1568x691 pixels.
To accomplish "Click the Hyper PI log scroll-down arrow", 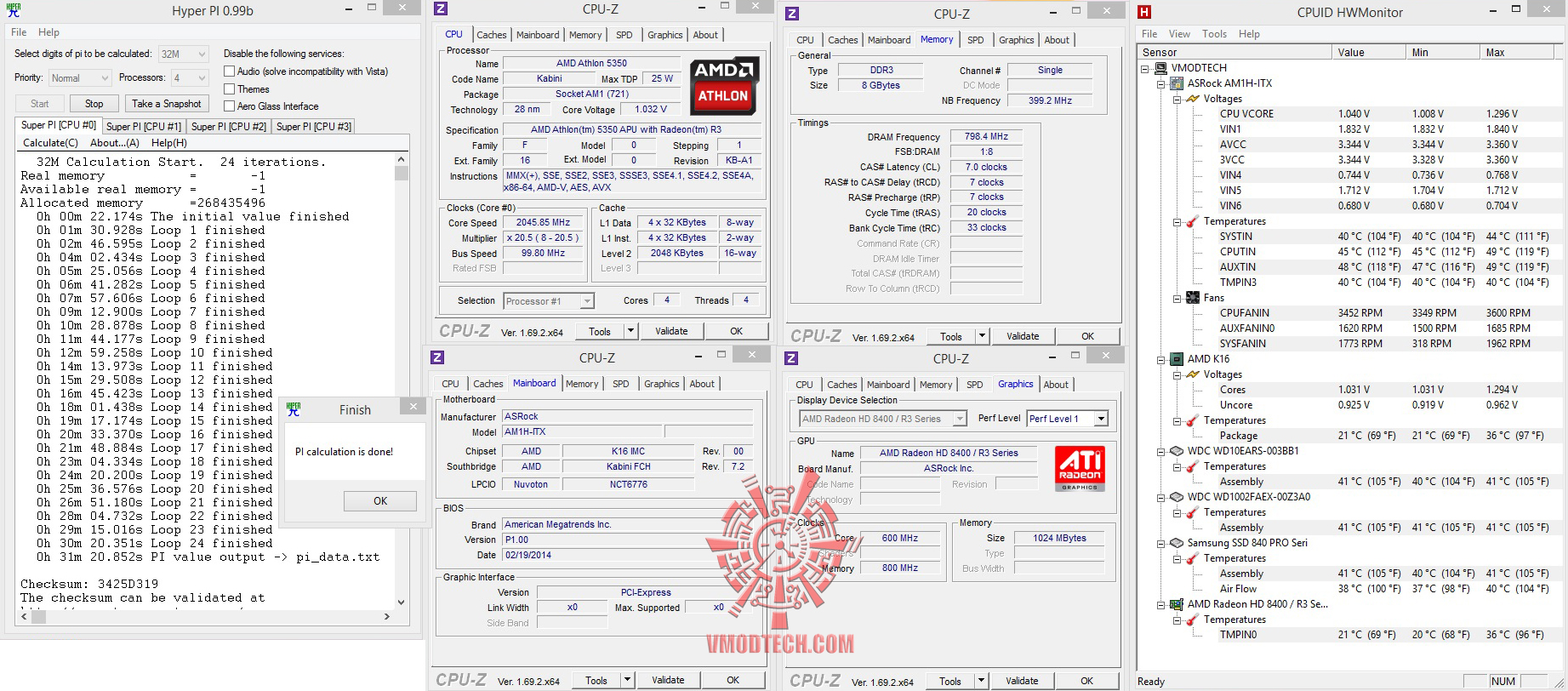I will point(402,602).
